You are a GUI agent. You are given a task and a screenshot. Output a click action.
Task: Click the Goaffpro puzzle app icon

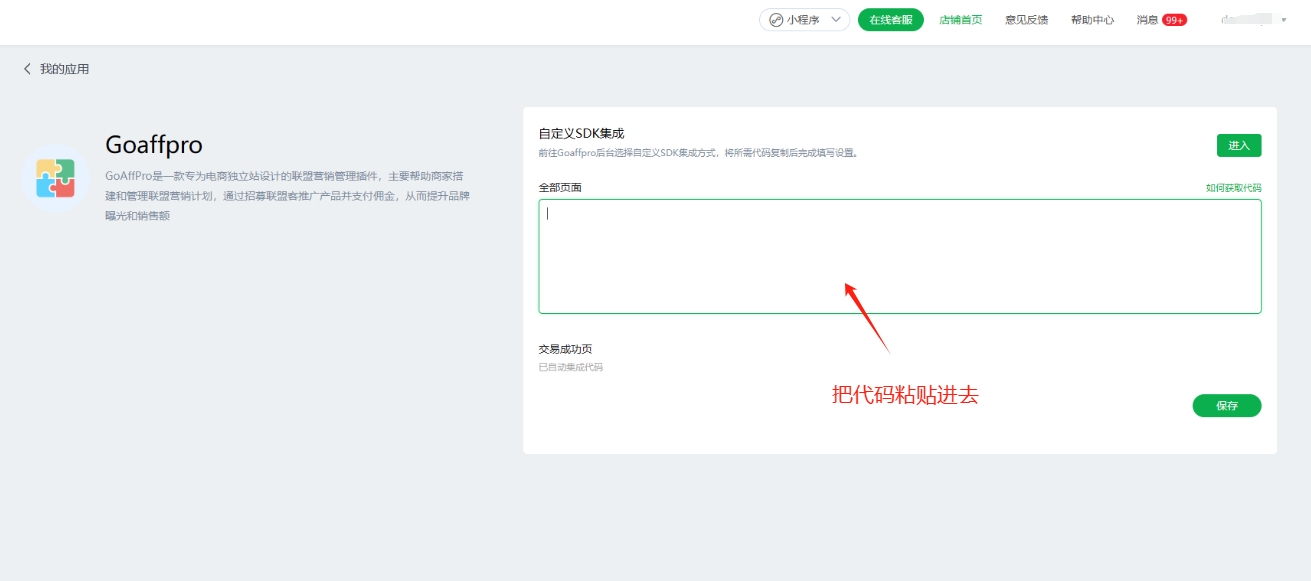(55, 178)
